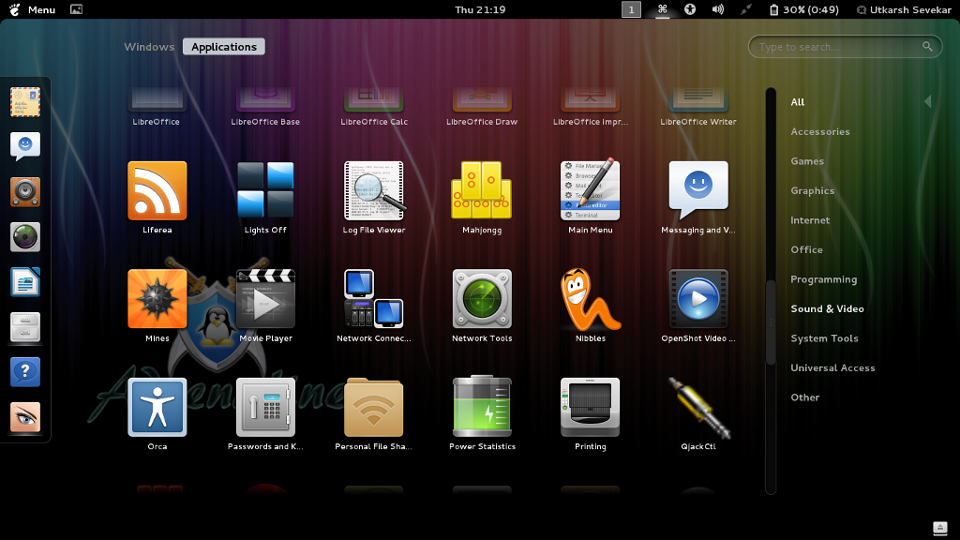Open the Utkarsh Sevekar user menu
Image resolution: width=960 pixels, height=540 pixels.
coord(904,10)
